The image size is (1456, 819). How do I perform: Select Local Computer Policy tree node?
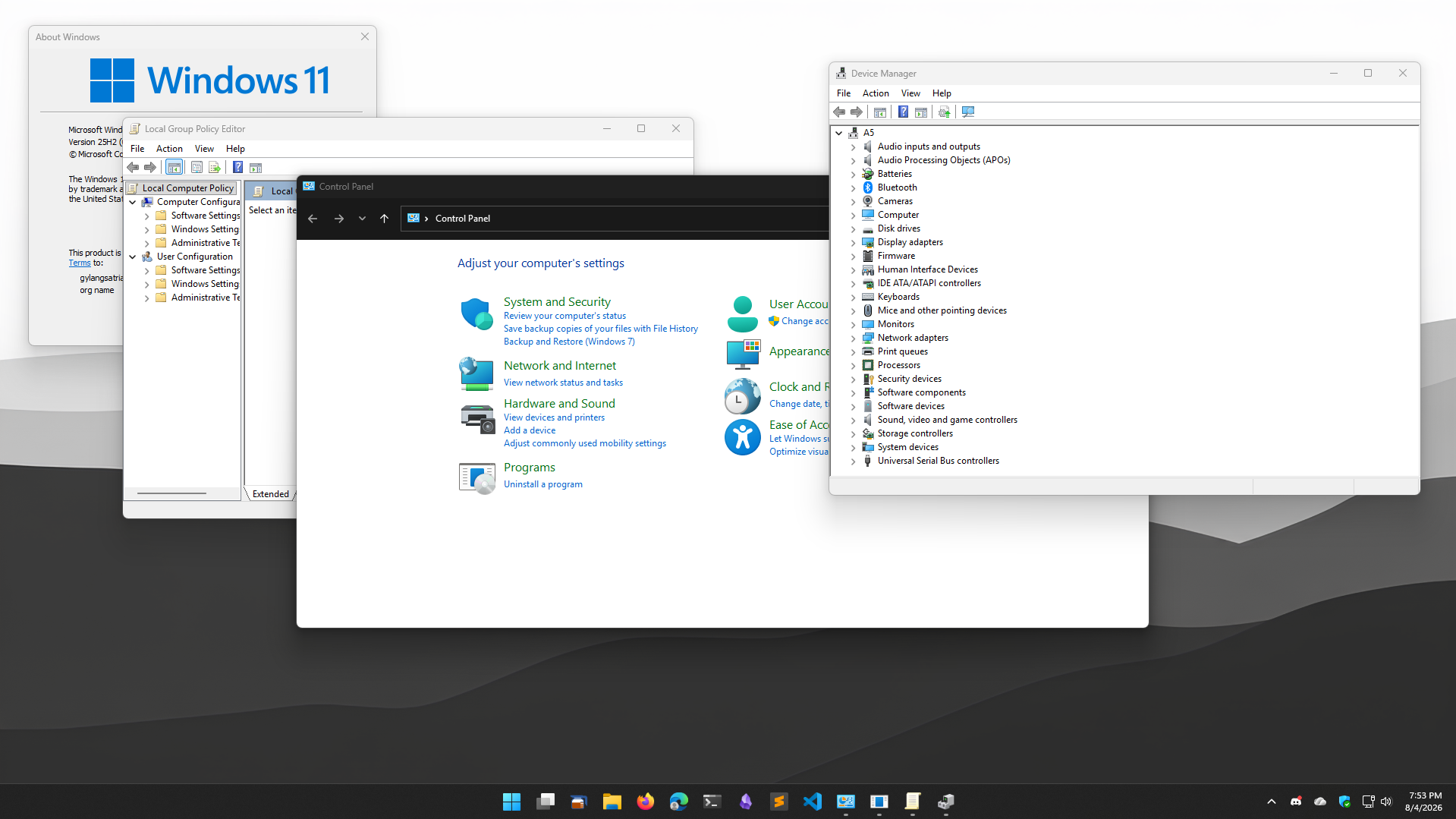pos(188,188)
